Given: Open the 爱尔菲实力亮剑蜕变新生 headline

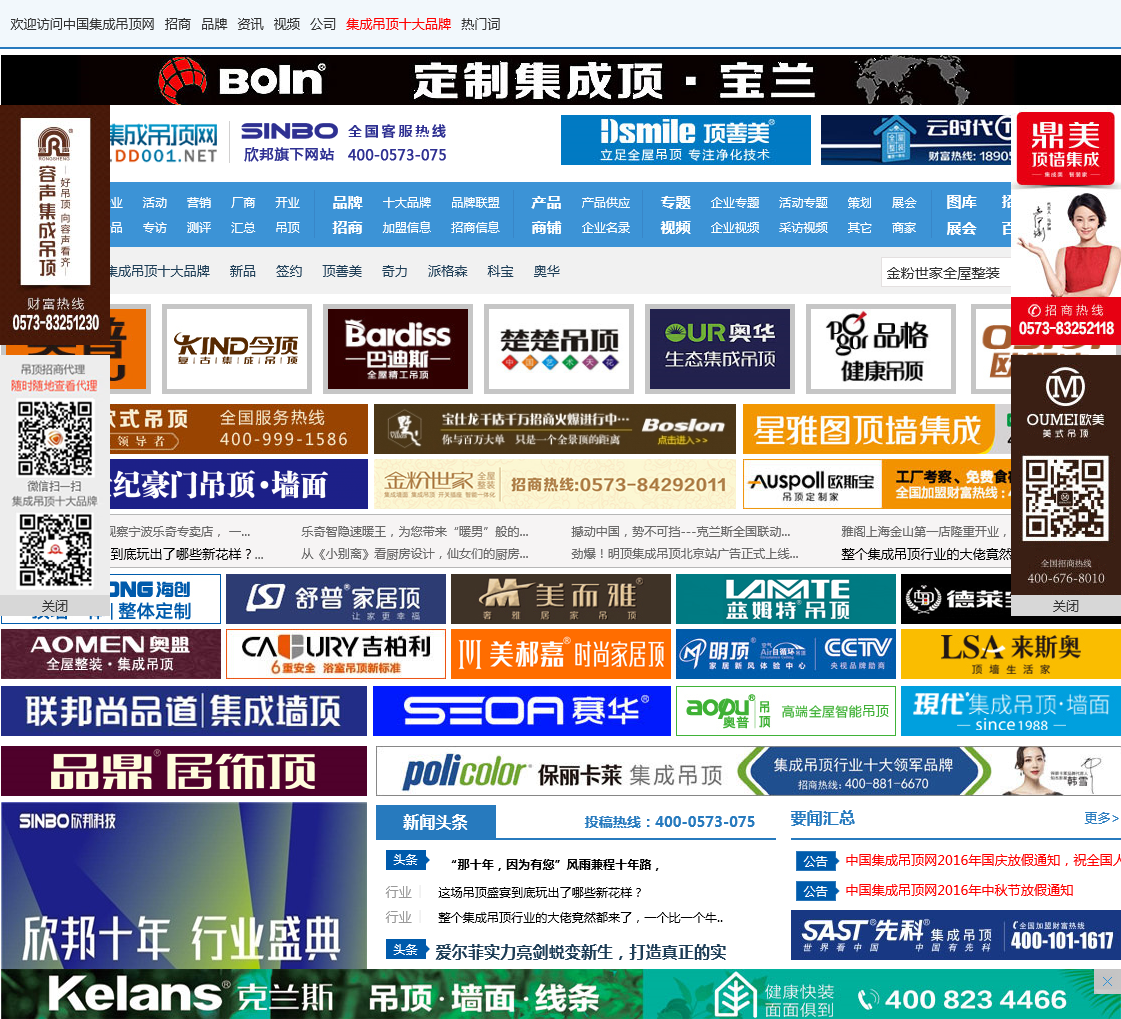Looking at the screenshot, I should (581, 952).
